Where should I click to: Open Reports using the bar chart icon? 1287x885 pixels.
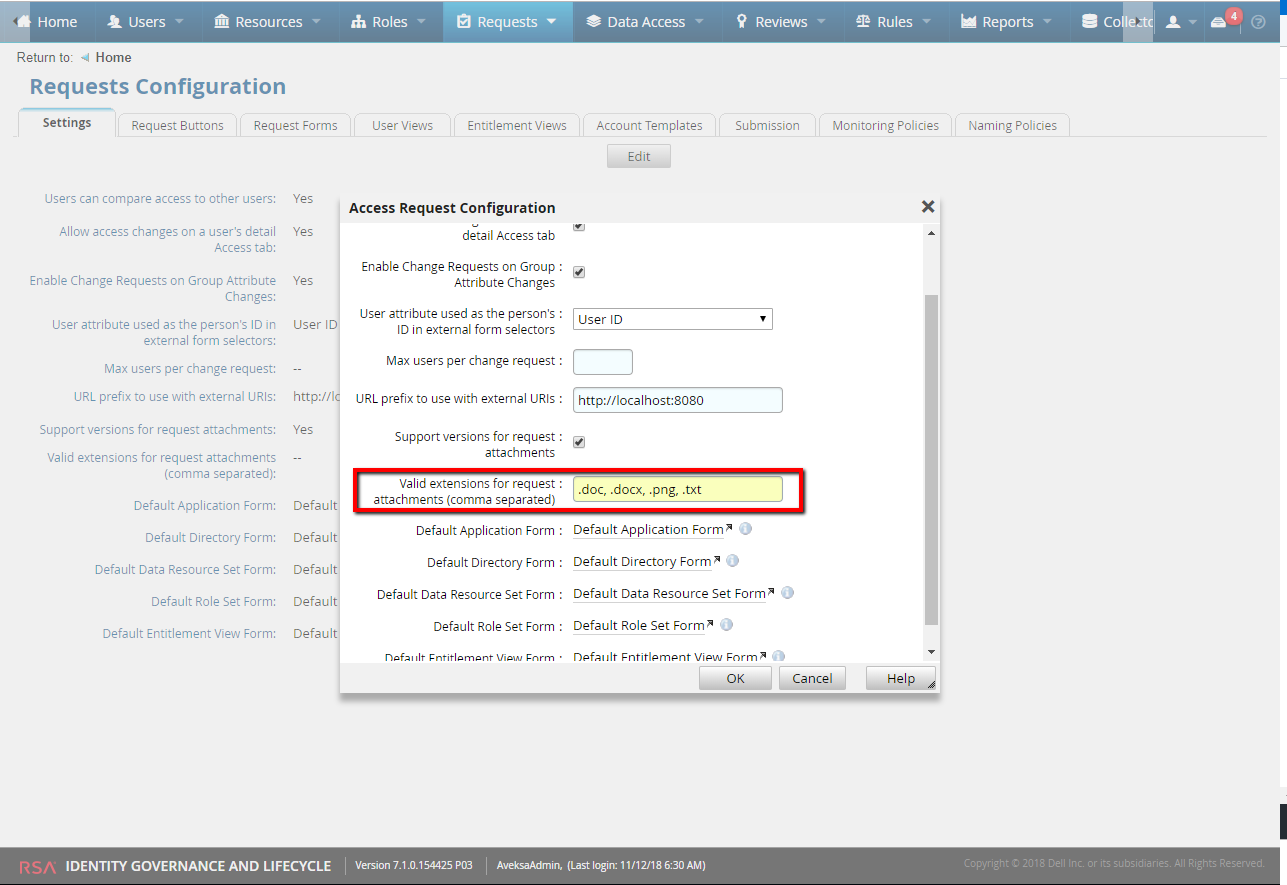970,21
